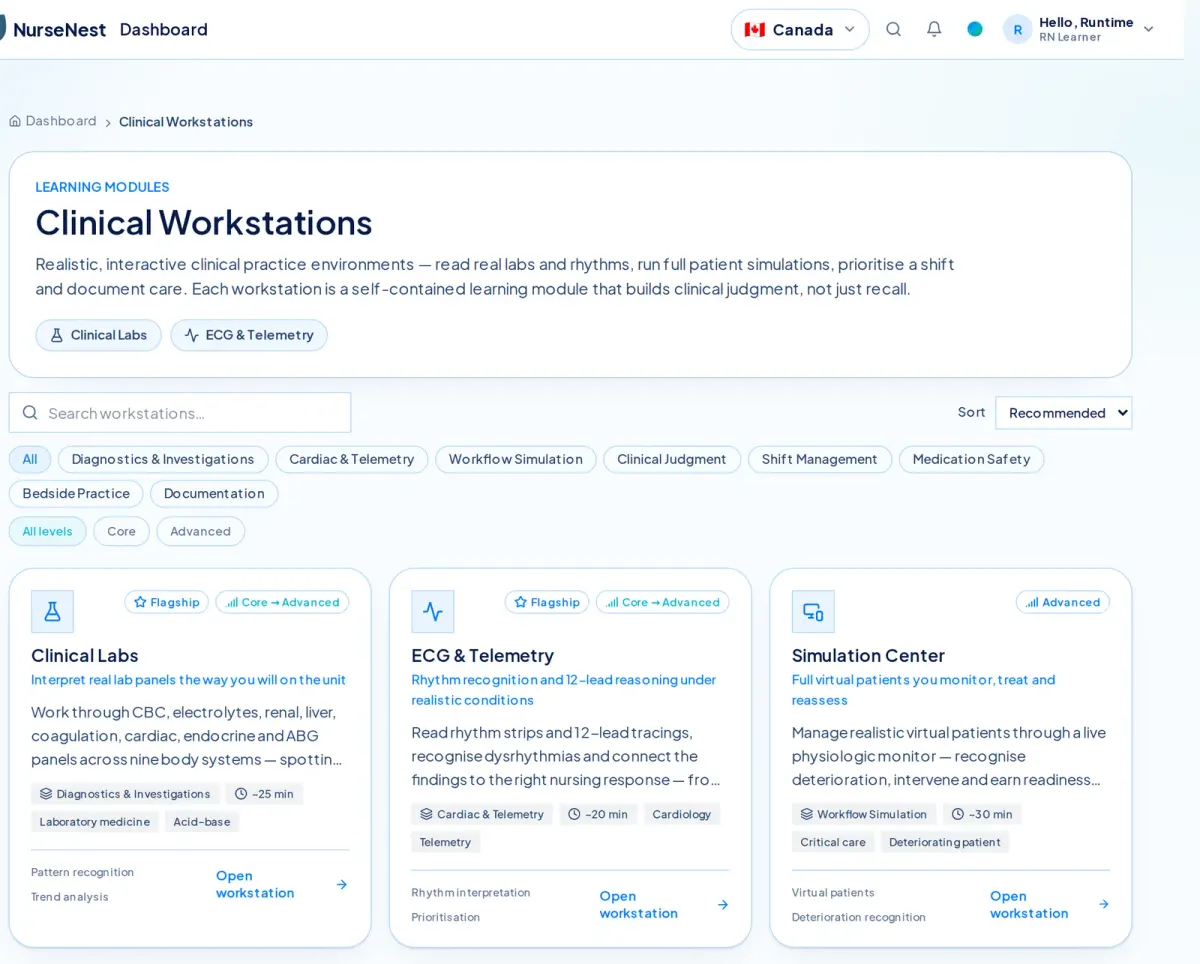Click the Telemetry tag on ECG card
Screen dimensions: 1200x964
pos(446,842)
